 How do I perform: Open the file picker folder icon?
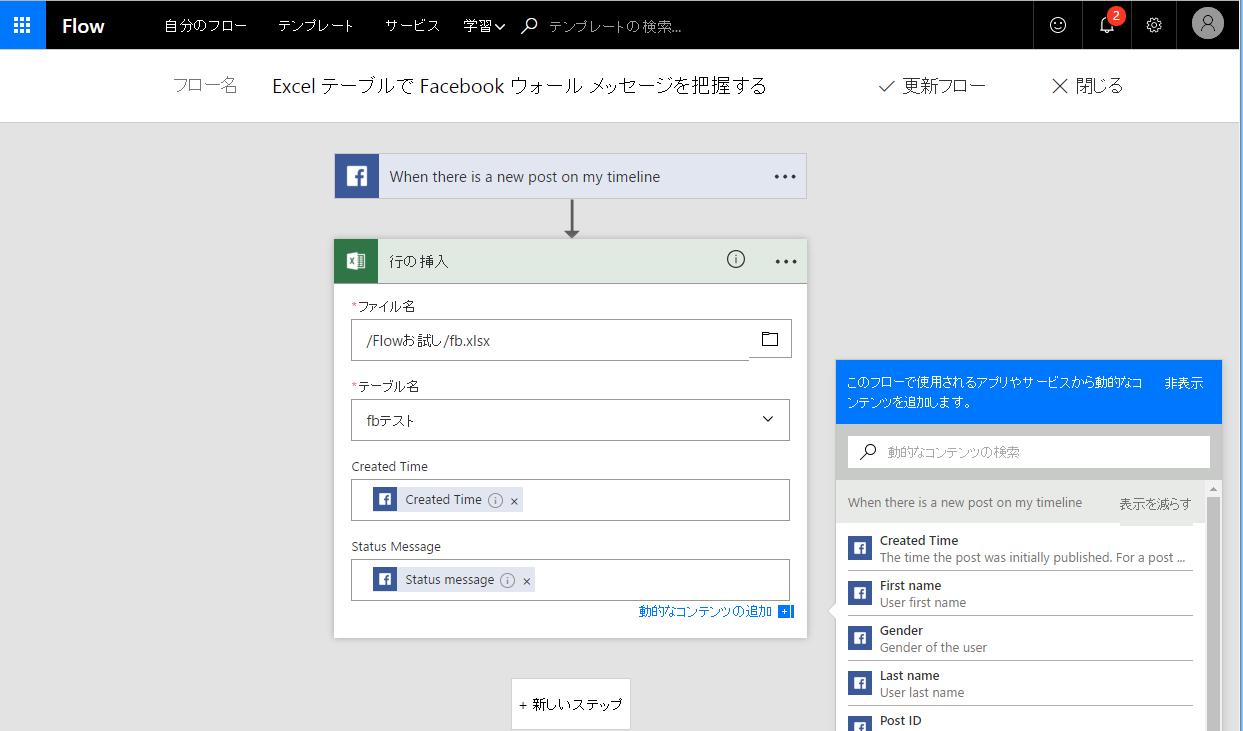[x=770, y=339]
